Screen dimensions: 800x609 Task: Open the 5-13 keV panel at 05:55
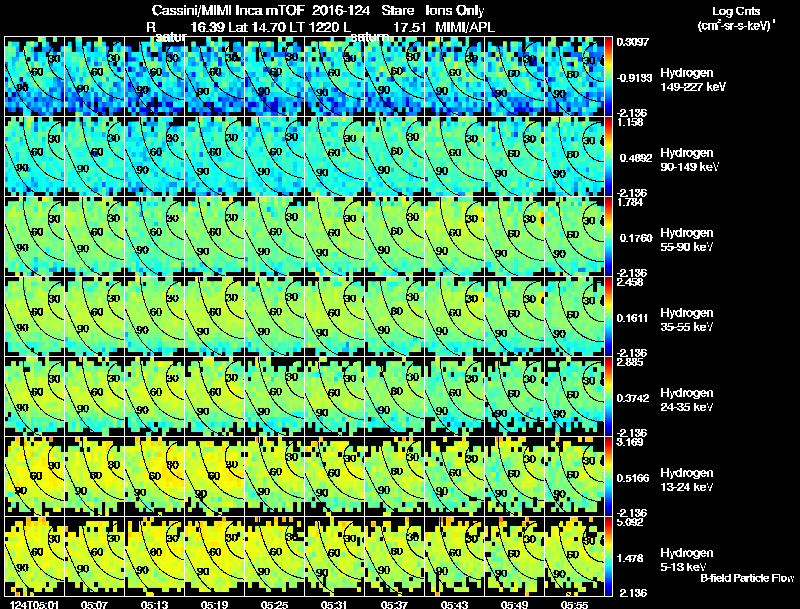click(x=574, y=556)
